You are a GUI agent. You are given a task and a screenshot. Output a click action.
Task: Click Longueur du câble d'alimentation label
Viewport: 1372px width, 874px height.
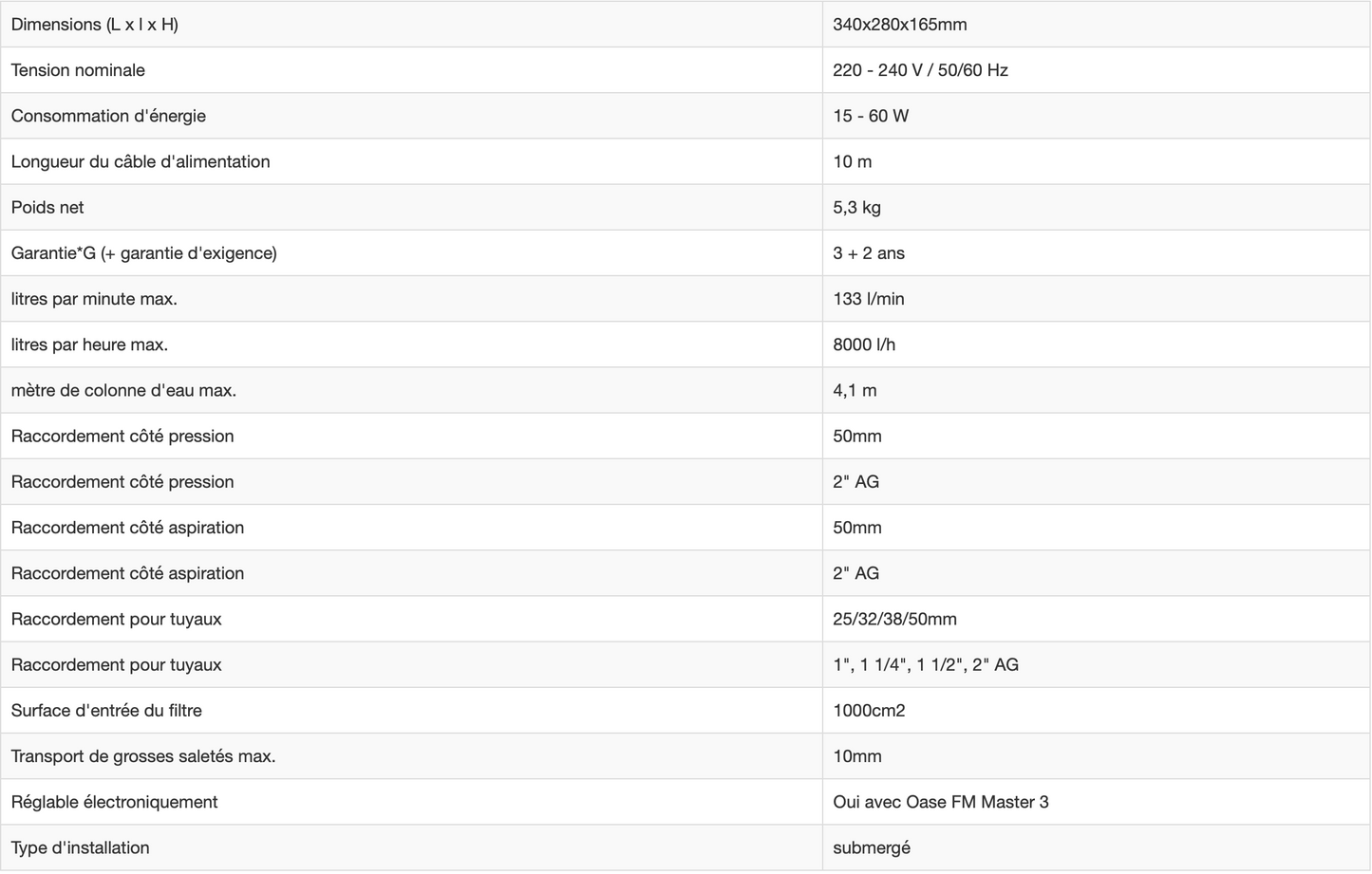pyautogui.click(x=141, y=161)
